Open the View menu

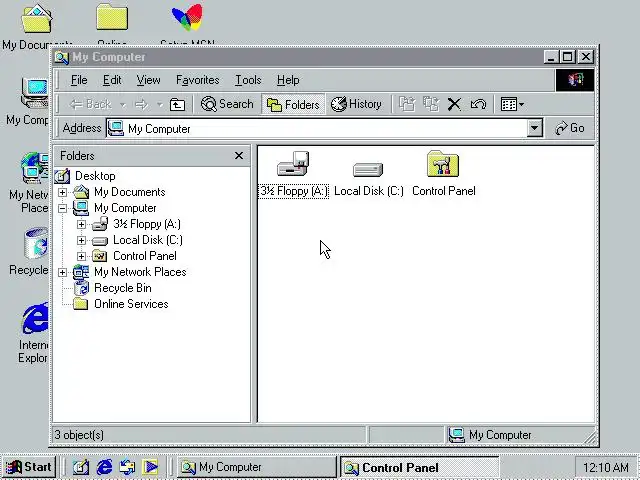148,80
